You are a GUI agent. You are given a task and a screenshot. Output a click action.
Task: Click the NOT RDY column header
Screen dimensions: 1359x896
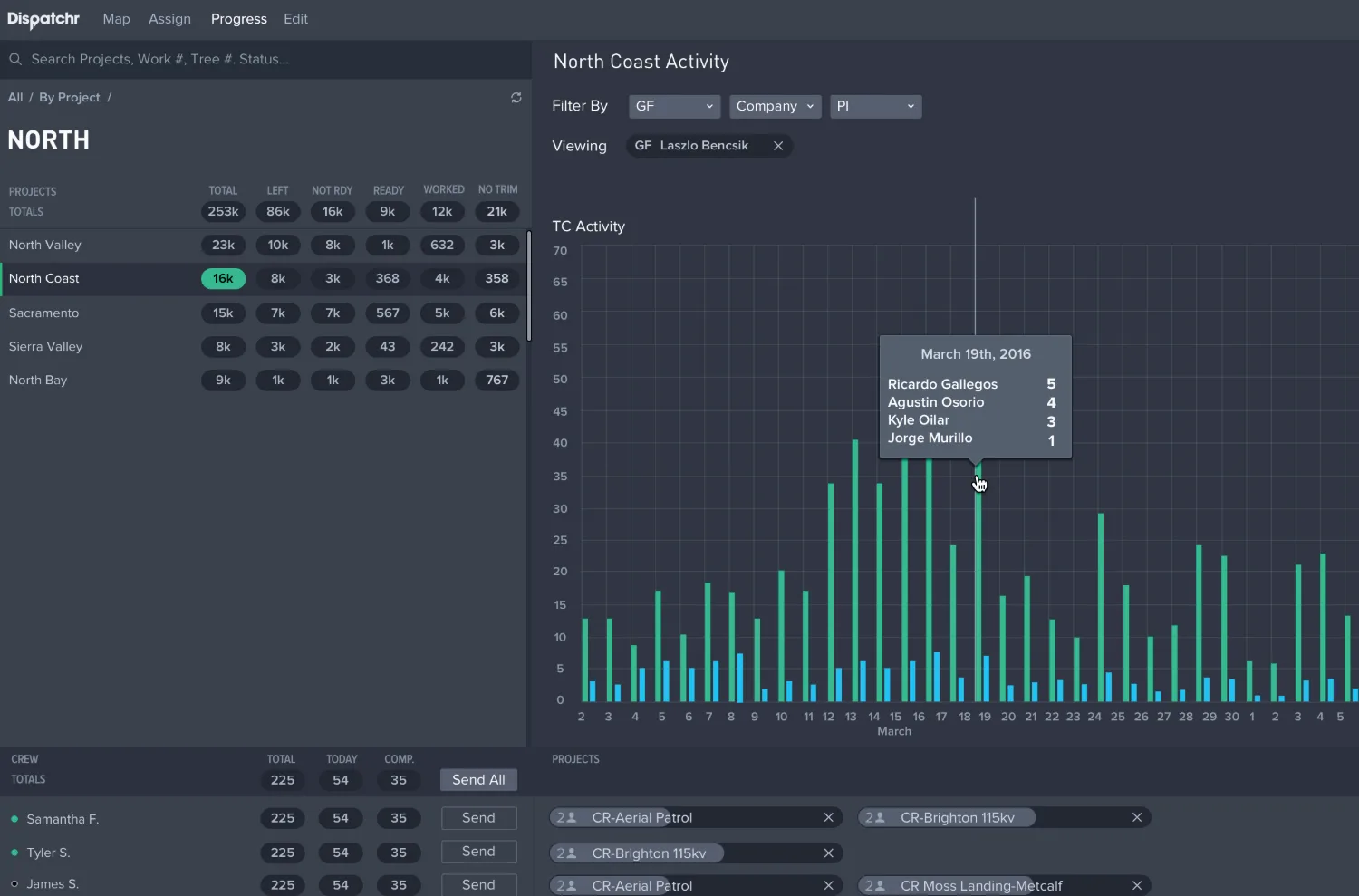coord(333,190)
